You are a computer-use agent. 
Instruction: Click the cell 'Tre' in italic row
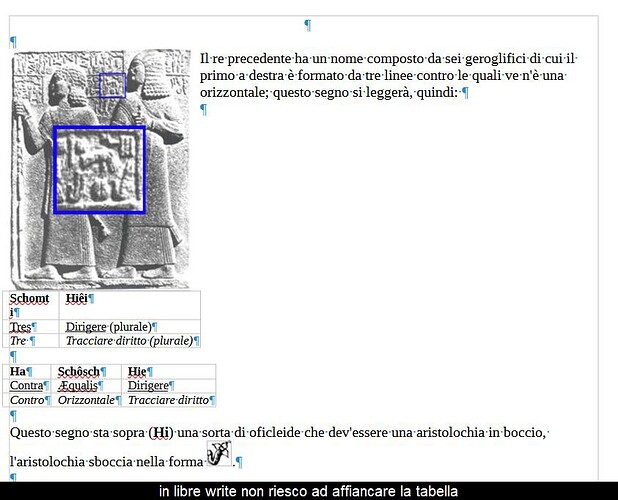31,341
